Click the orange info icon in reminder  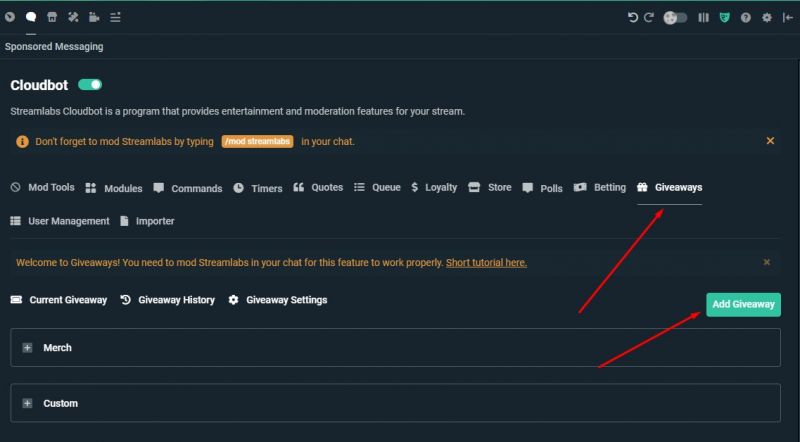22,141
